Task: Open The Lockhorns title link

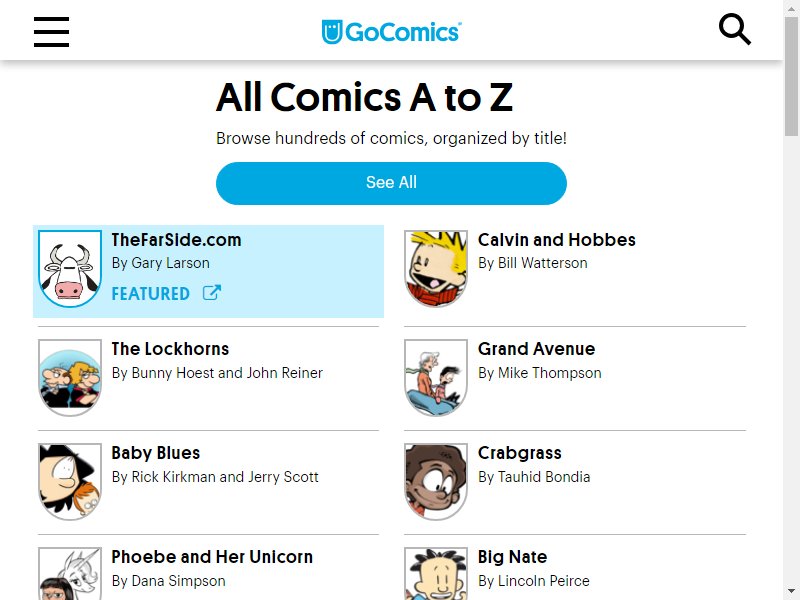Action: [x=170, y=349]
